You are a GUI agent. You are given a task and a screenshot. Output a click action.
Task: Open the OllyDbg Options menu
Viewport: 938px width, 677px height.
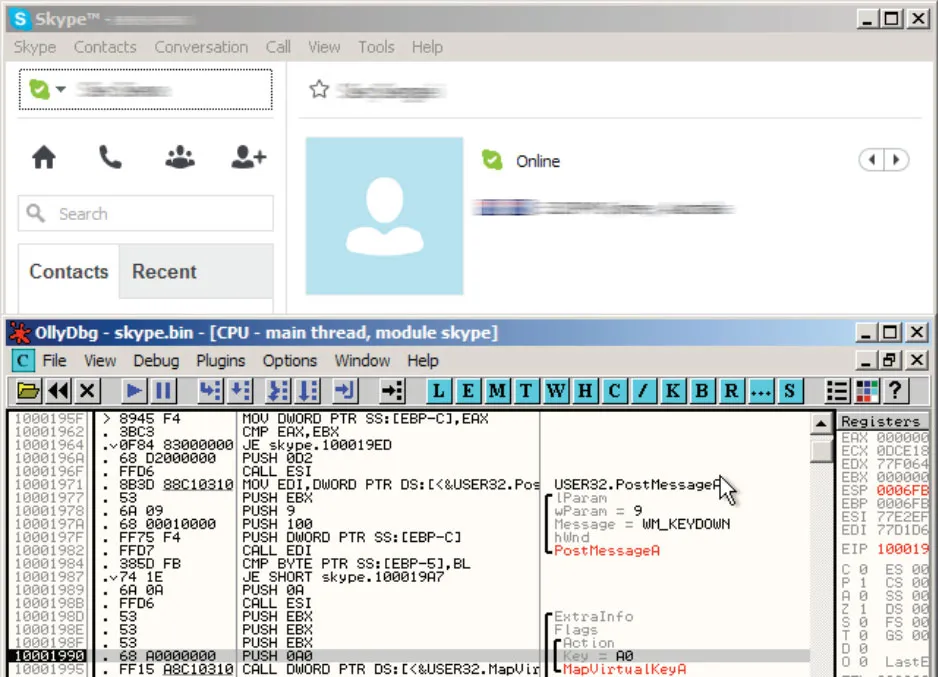pos(290,361)
